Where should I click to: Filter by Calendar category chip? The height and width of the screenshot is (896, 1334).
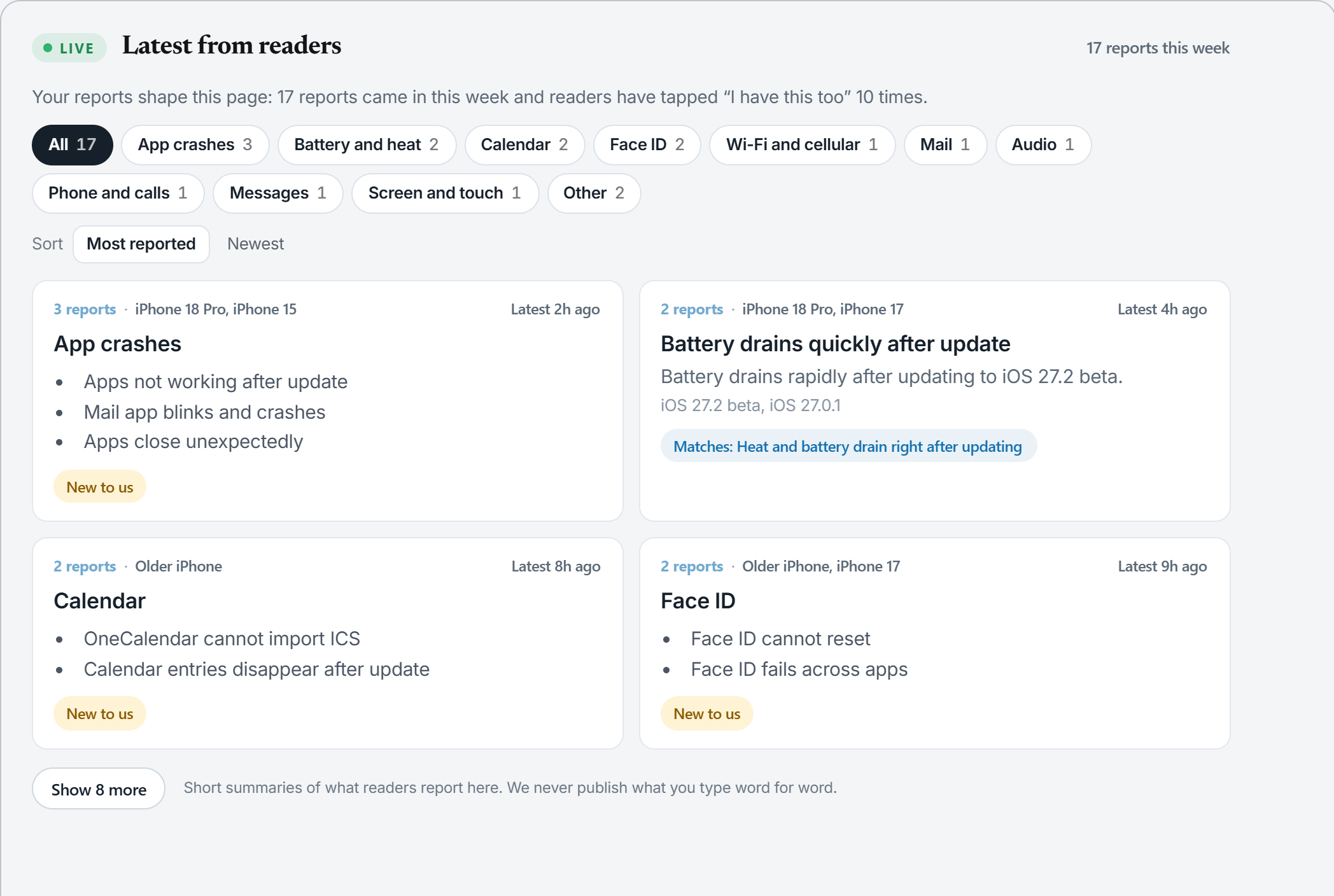click(x=524, y=144)
